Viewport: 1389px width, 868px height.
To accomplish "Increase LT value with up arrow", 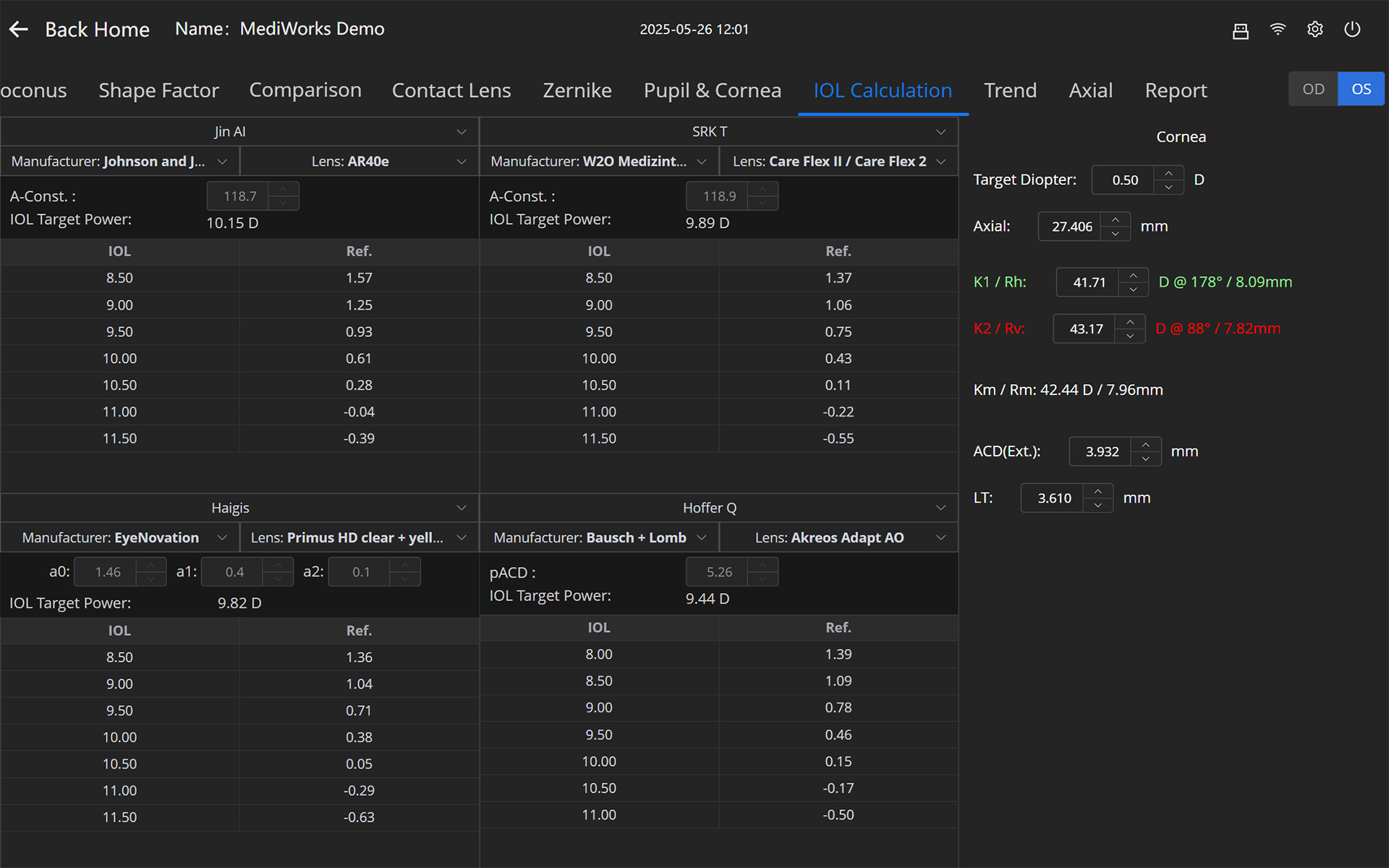I will [1098, 491].
